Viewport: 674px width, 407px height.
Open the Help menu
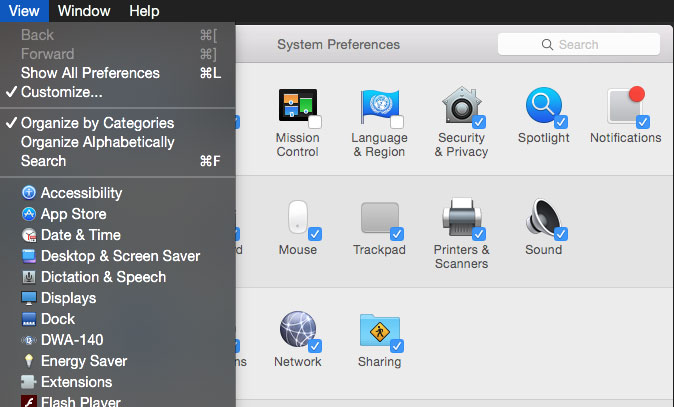click(144, 11)
